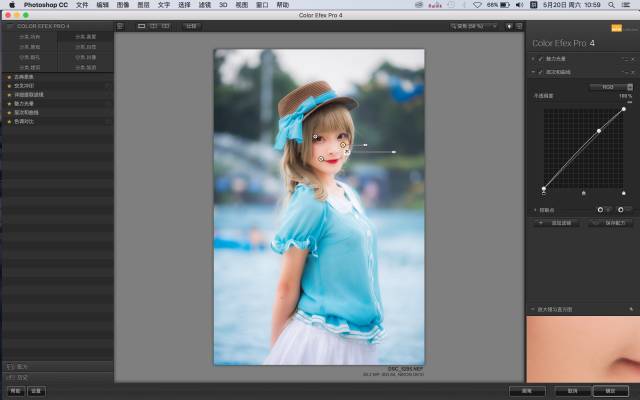
Task: Uncheck the 层次和曲线 filter checkbox in right panel
Action: [x=540, y=72]
